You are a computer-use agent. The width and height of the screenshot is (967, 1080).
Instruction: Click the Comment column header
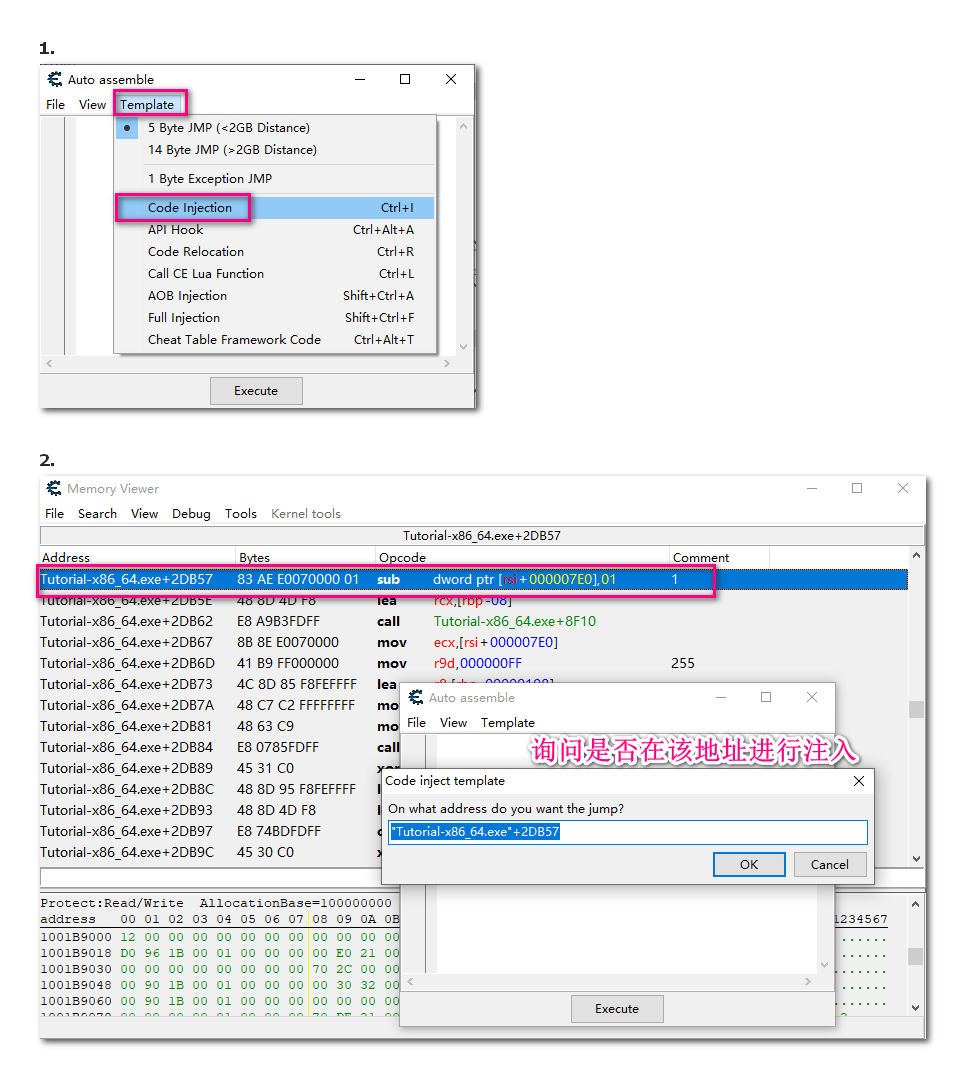[719, 557]
